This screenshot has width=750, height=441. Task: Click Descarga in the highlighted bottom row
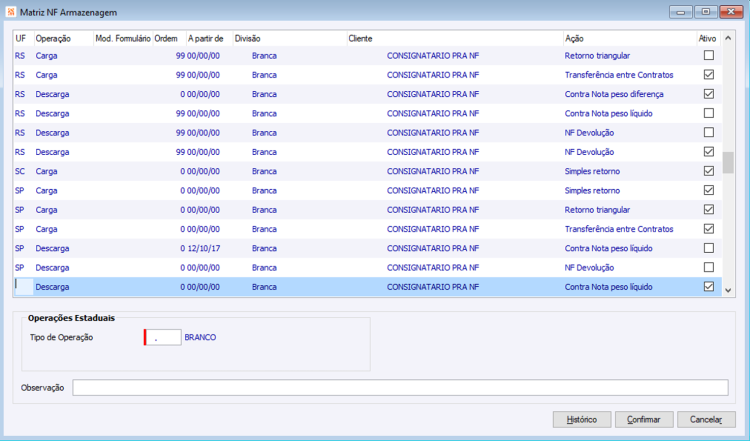coord(52,287)
